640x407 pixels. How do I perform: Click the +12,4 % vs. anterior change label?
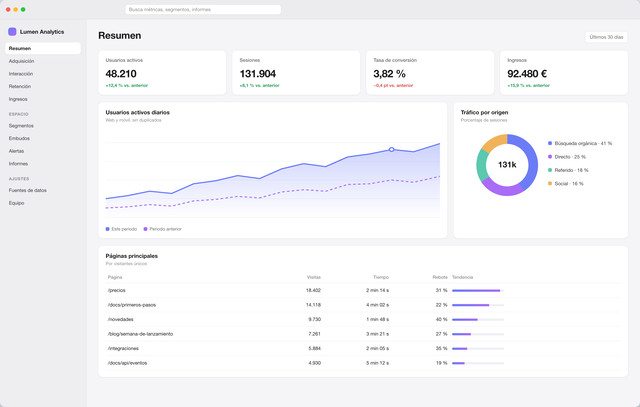127,85
